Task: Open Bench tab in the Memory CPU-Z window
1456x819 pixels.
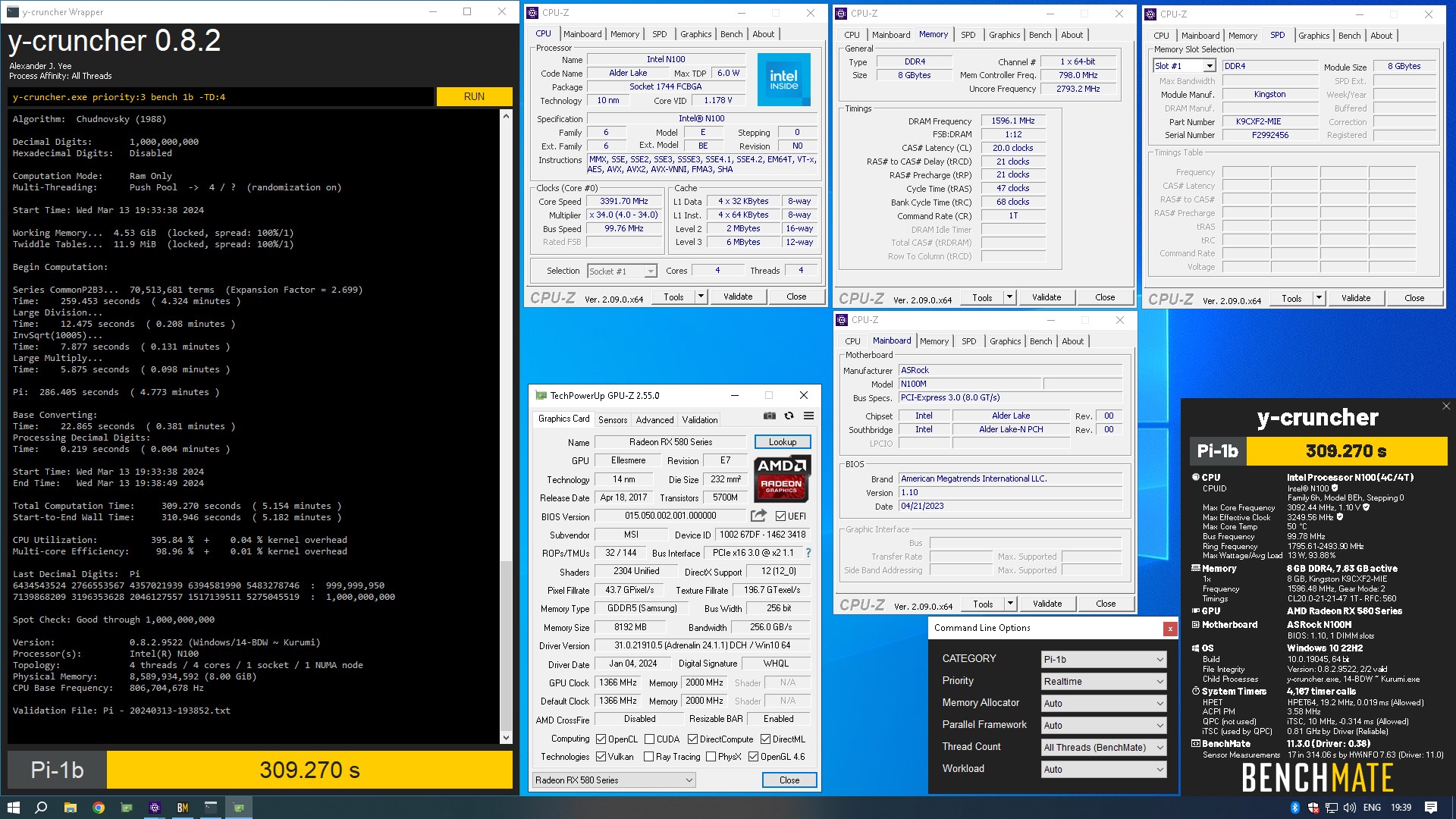Action: pos(1040,35)
